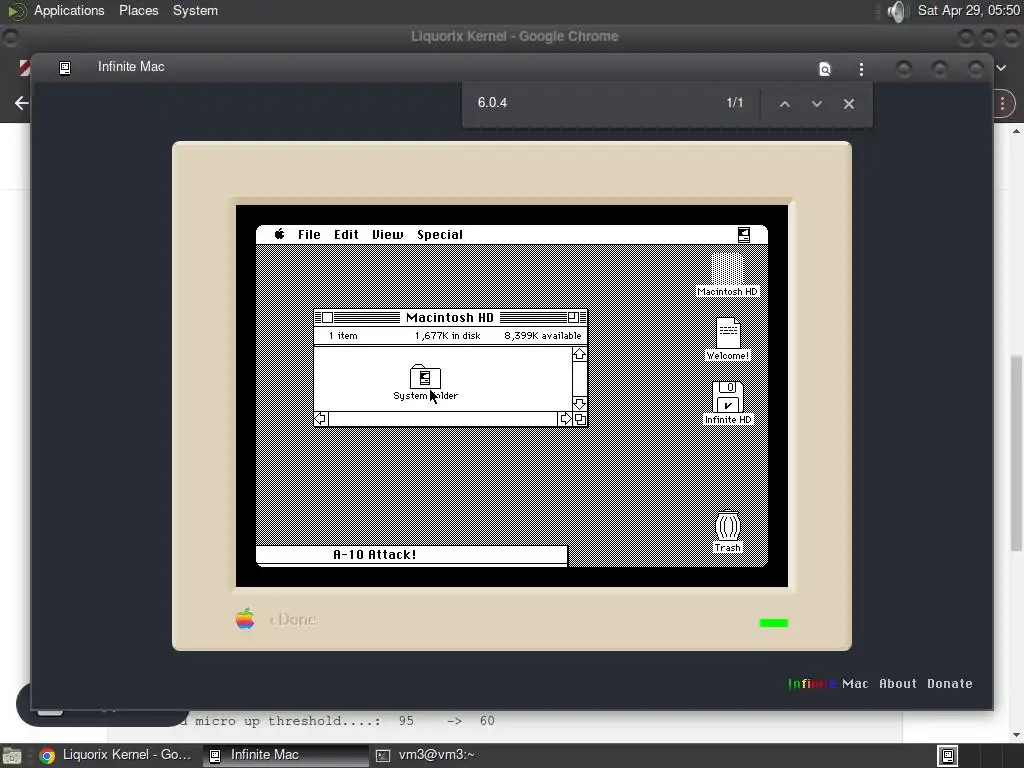Select the Infinite HD disk icon
Screen dimensions: 1024x768
728,403
